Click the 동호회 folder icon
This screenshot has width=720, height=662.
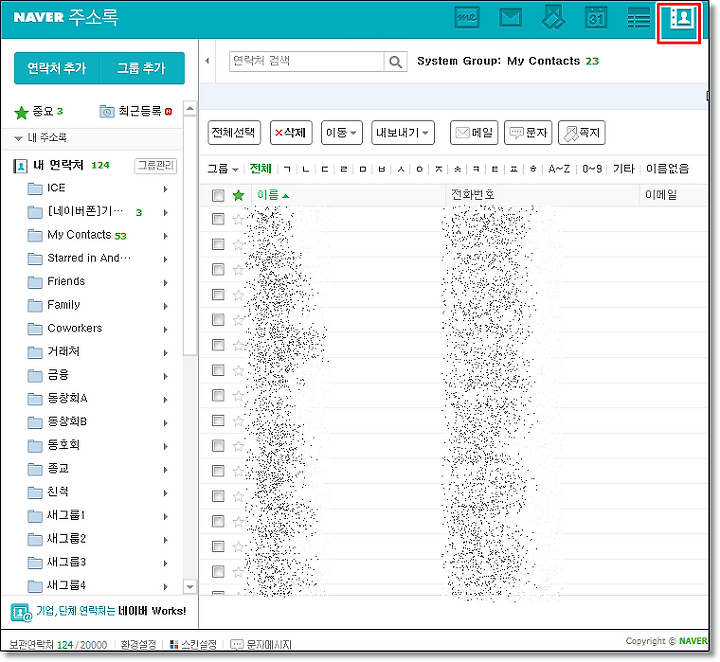tap(35, 446)
